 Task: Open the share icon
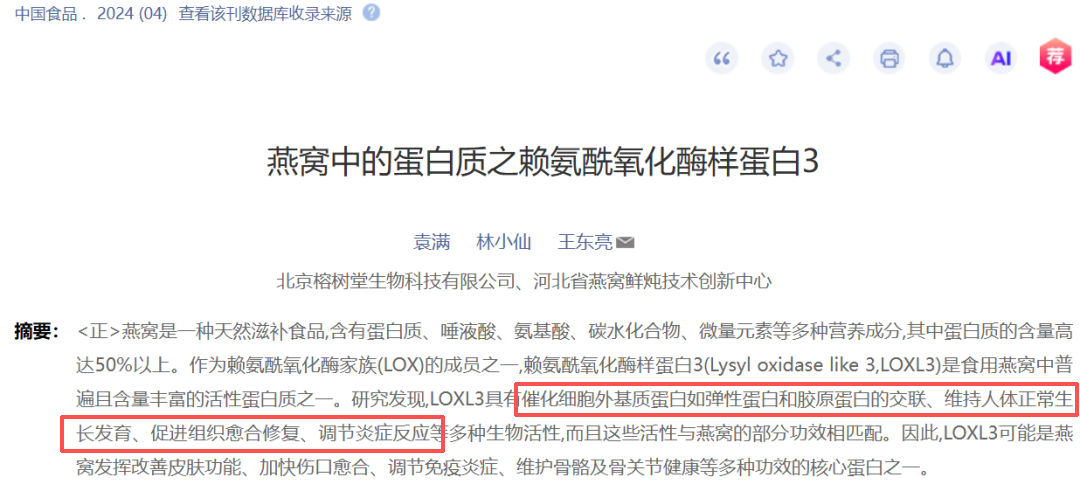[x=833, y=59]
